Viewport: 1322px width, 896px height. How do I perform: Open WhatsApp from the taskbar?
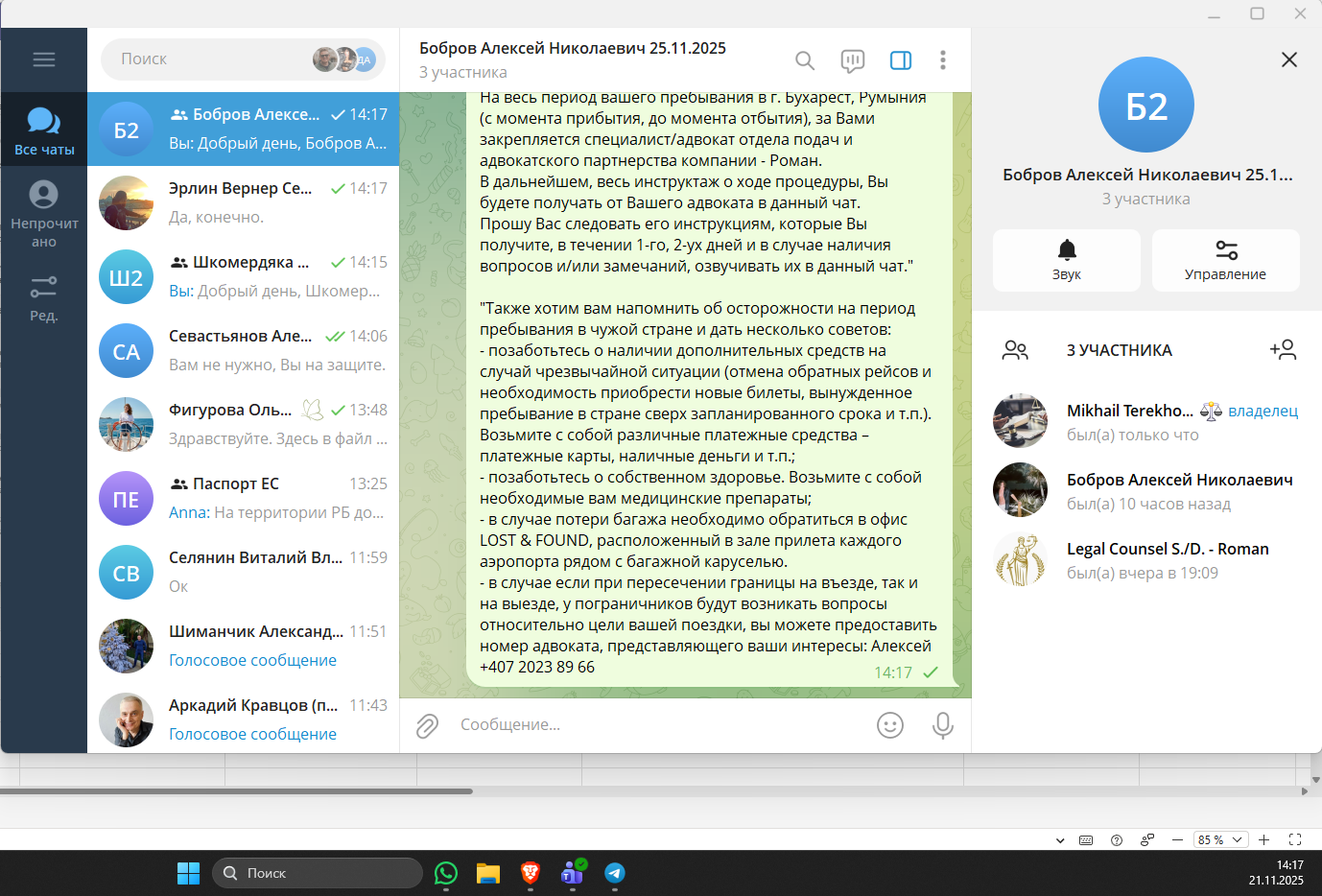click(x=446, y=873)
